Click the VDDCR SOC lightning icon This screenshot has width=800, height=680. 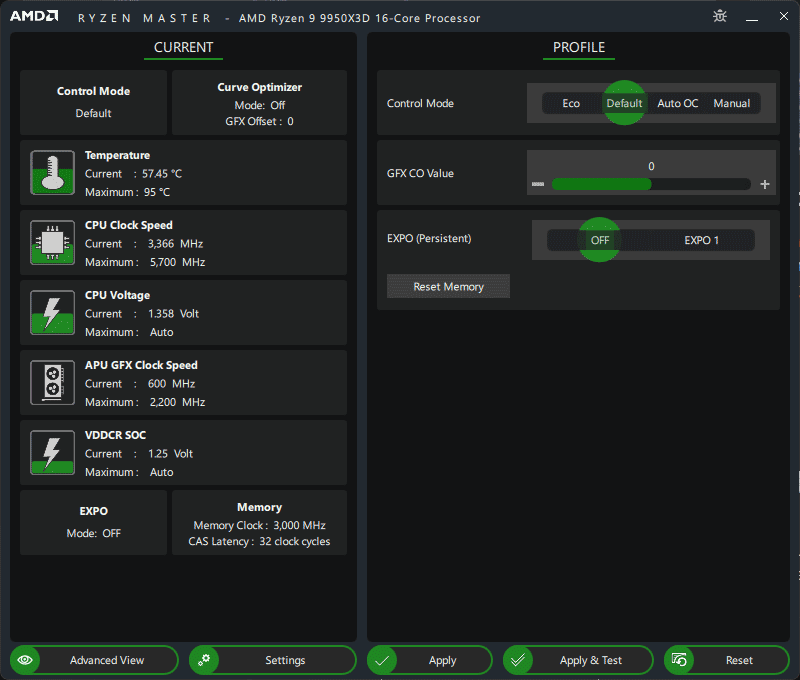[x=53, y=452]
